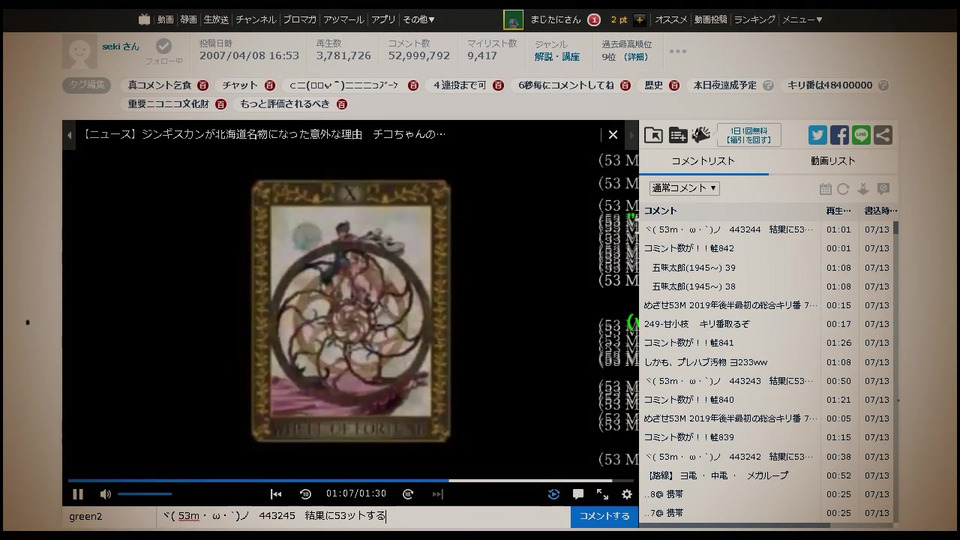The height and width of the screenshot is (540, 960).
Task: Open the player settings gear
Action: tap(626, 494)
